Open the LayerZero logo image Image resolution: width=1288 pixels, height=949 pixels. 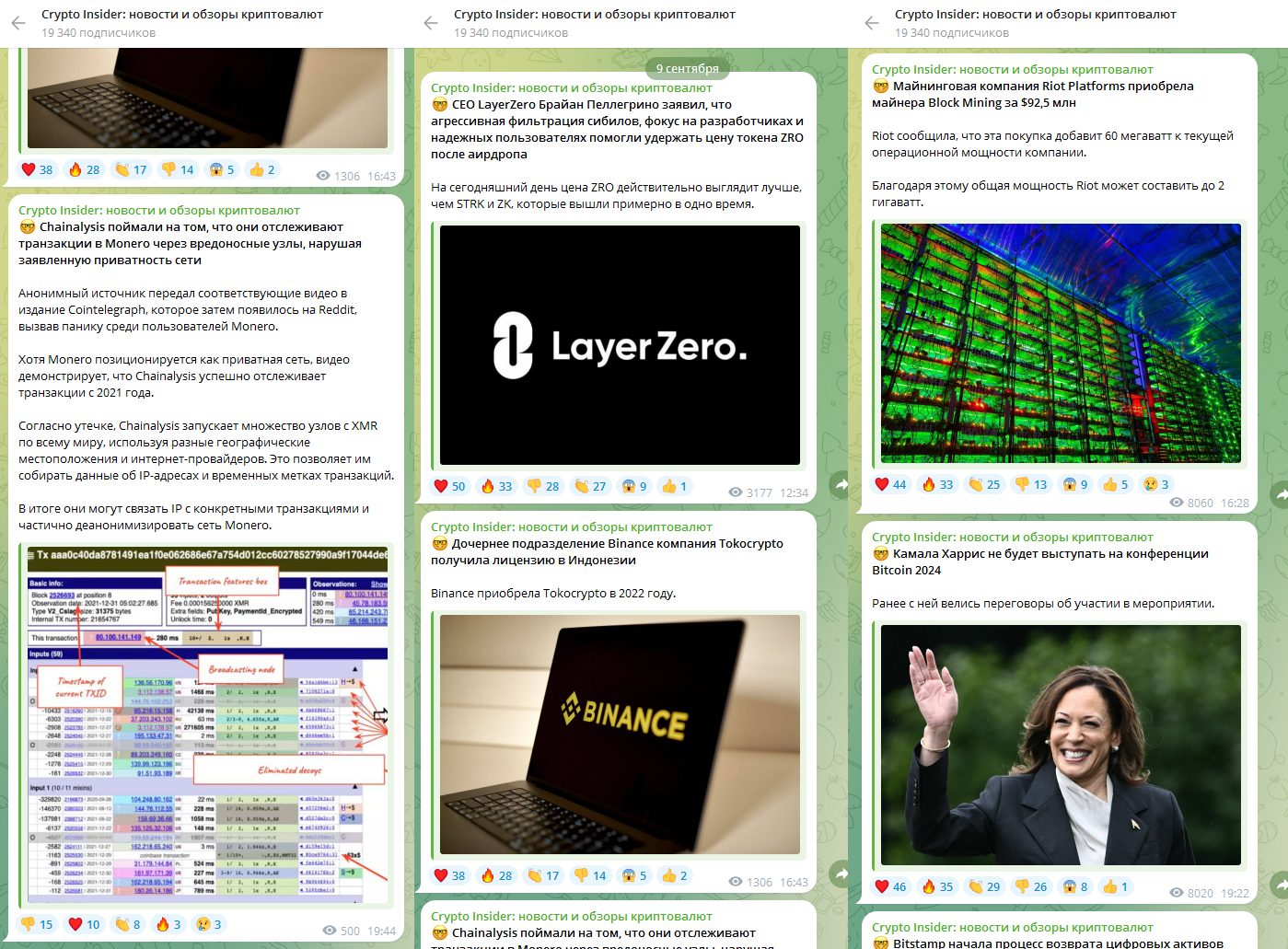click(620, 345)
